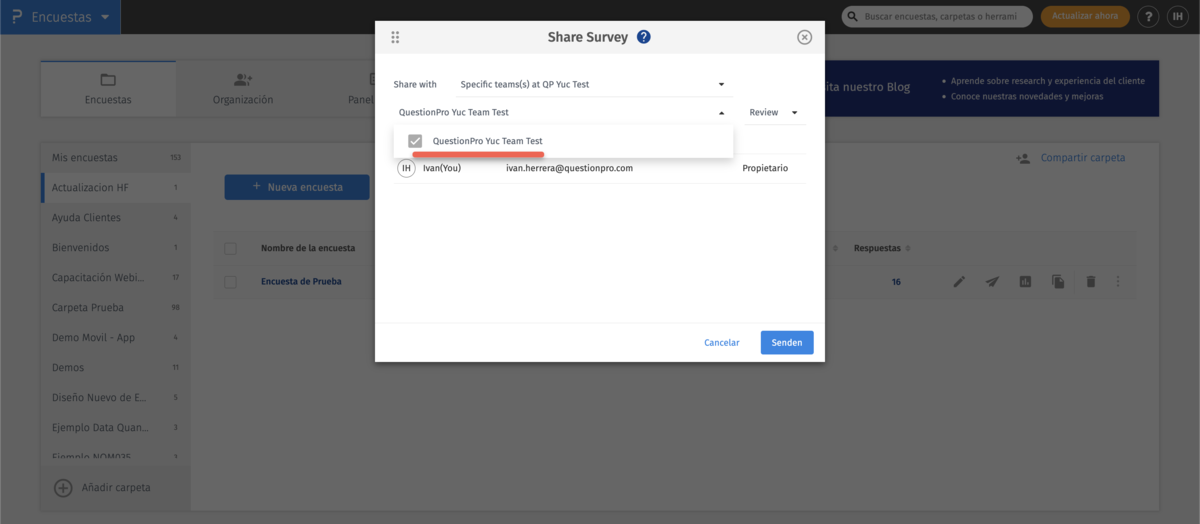Select the ivan.herrera@questionpro.com email text
Image resolution: width=1200 pixels, height=524 pixels.
[569, 168]
